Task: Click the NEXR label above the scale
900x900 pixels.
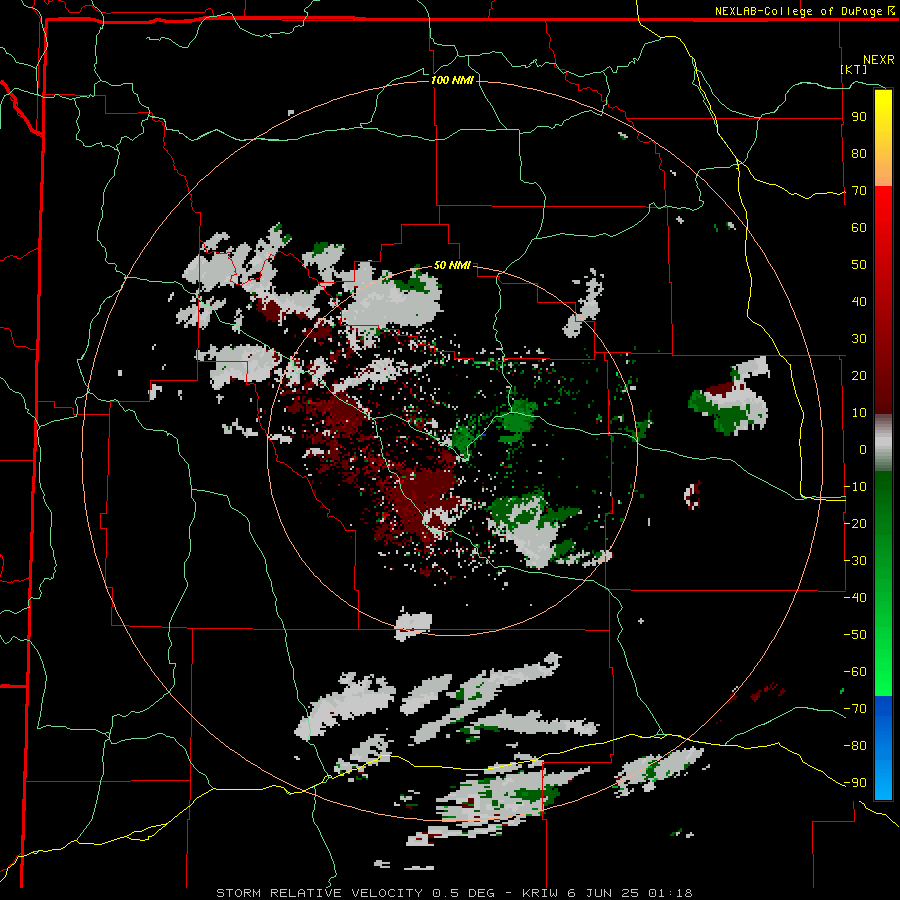Action: tap(879, 60)
